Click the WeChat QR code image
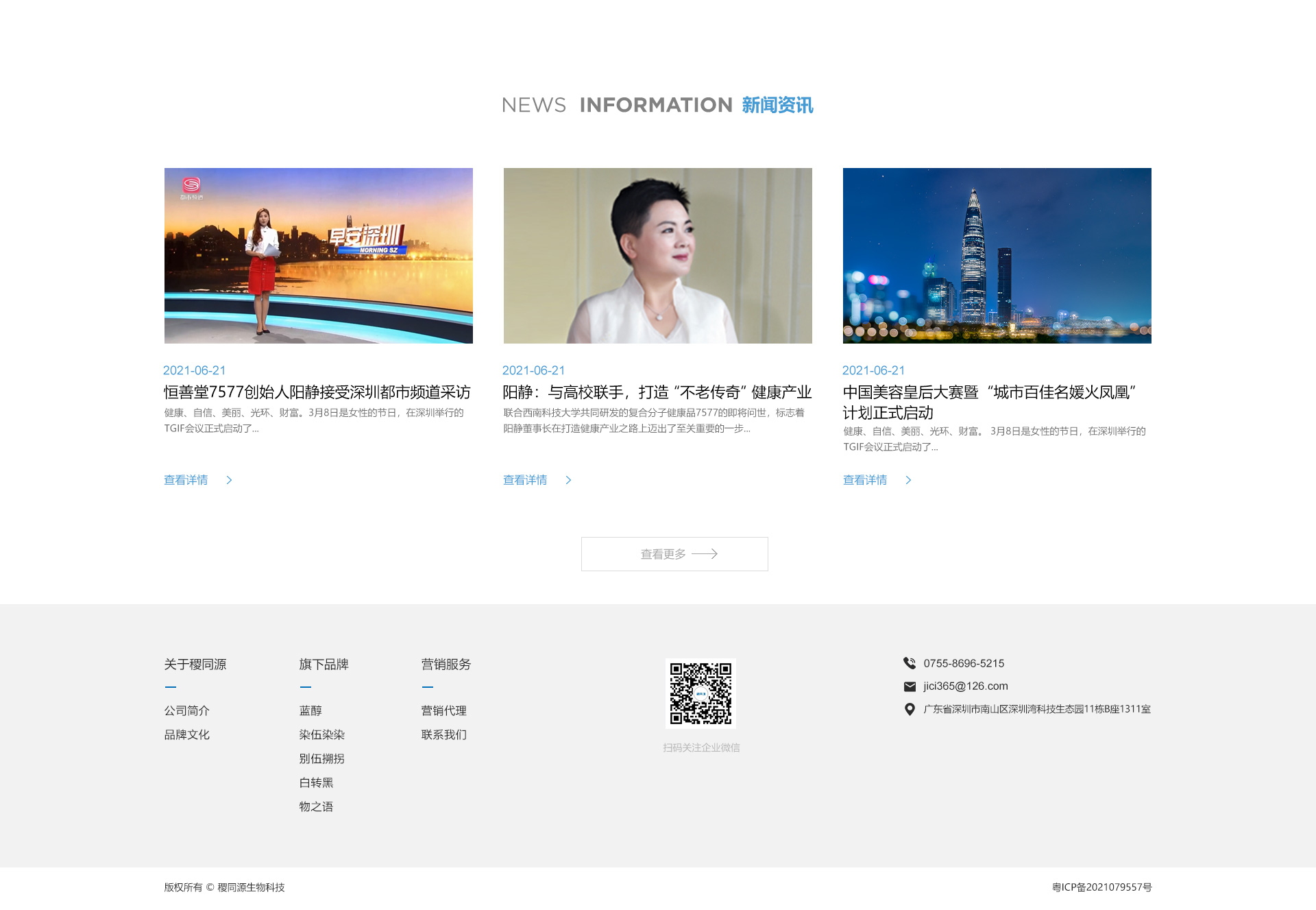 pos(700,693)
